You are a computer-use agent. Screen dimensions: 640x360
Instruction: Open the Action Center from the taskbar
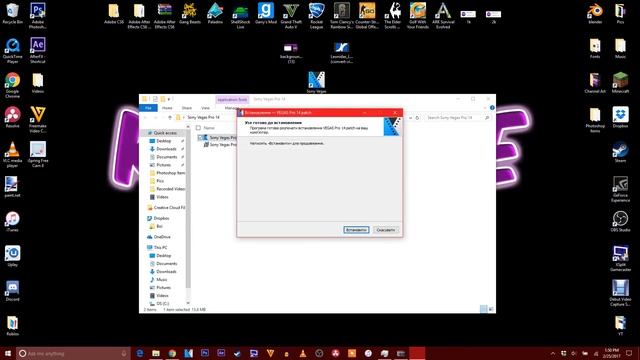[629, 353]
